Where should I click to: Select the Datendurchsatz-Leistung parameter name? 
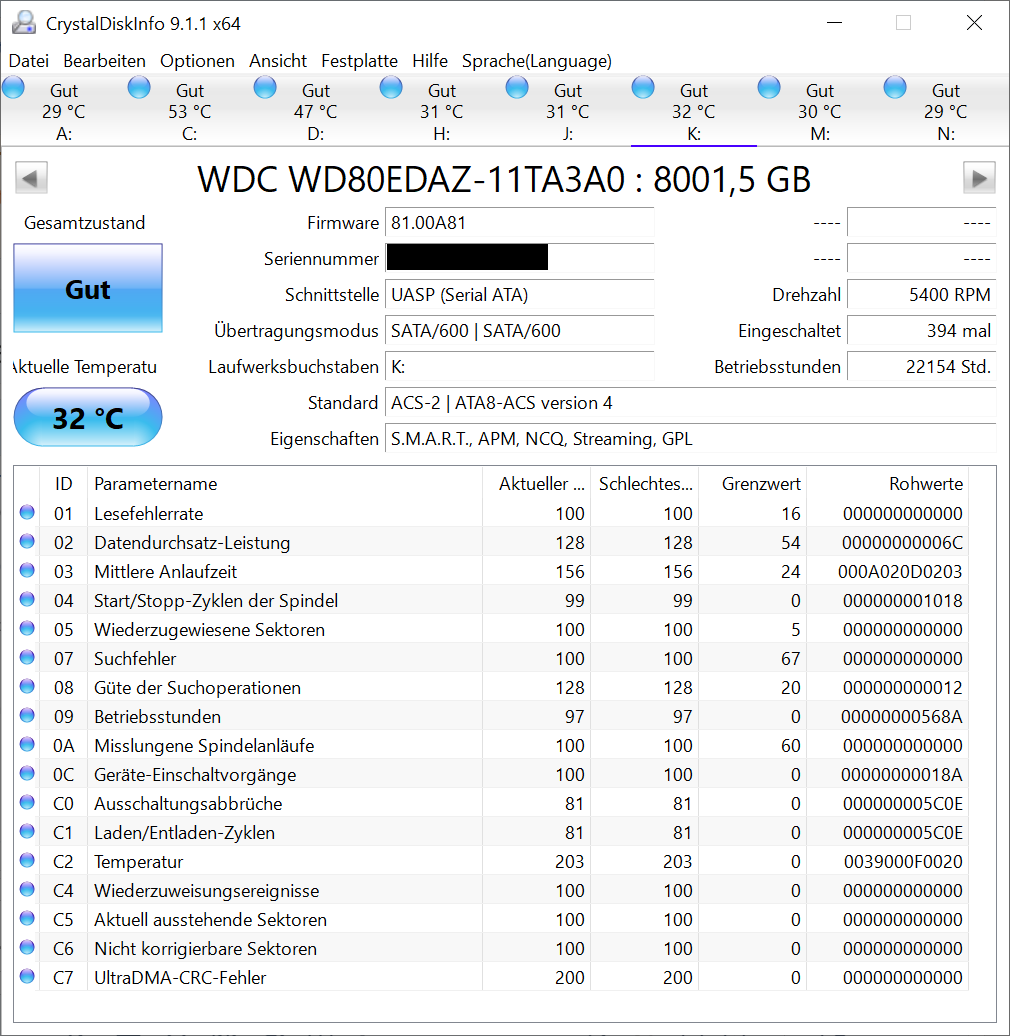(x=192, y=542)
